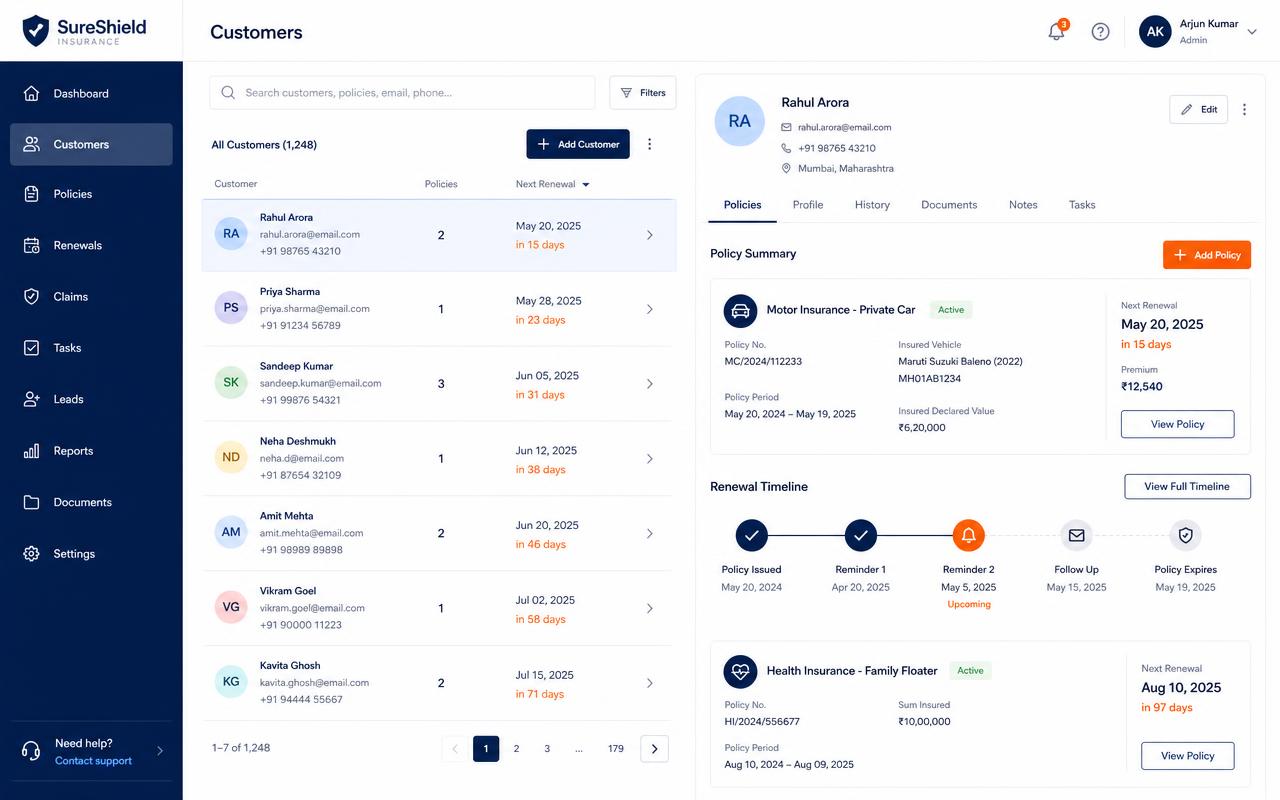The width and height of the screenshot is (1280, 800).
Task: Open the Arjun Kumar account dropdown
Action: 1251,32
